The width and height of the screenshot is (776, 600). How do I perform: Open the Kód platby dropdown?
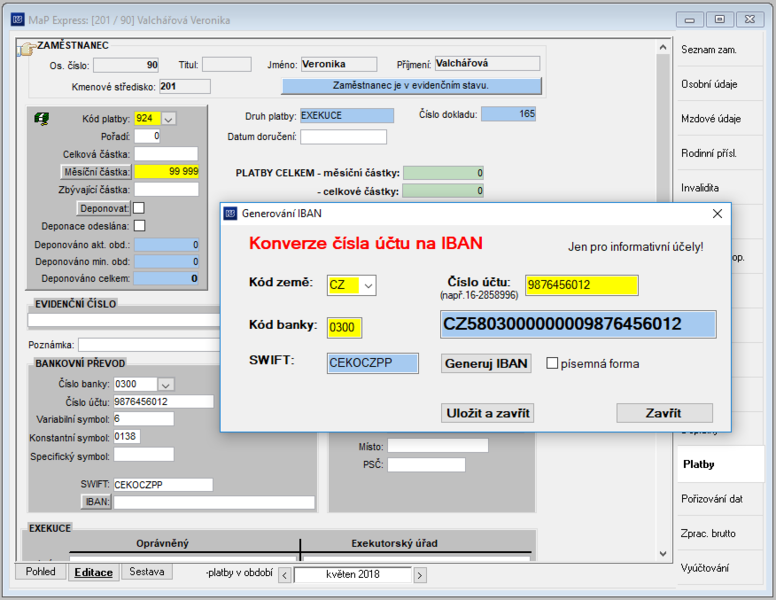169,119
